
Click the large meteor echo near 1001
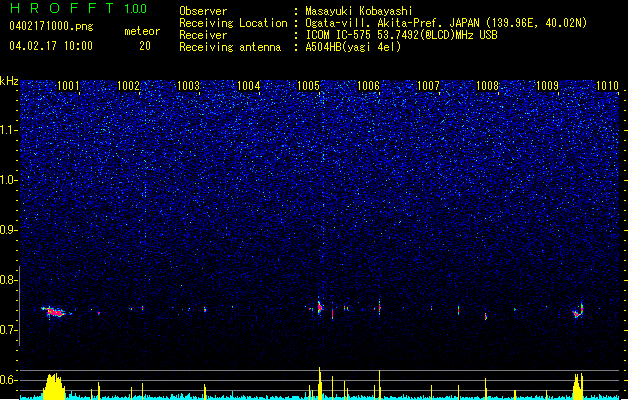[x=54, y=312]
